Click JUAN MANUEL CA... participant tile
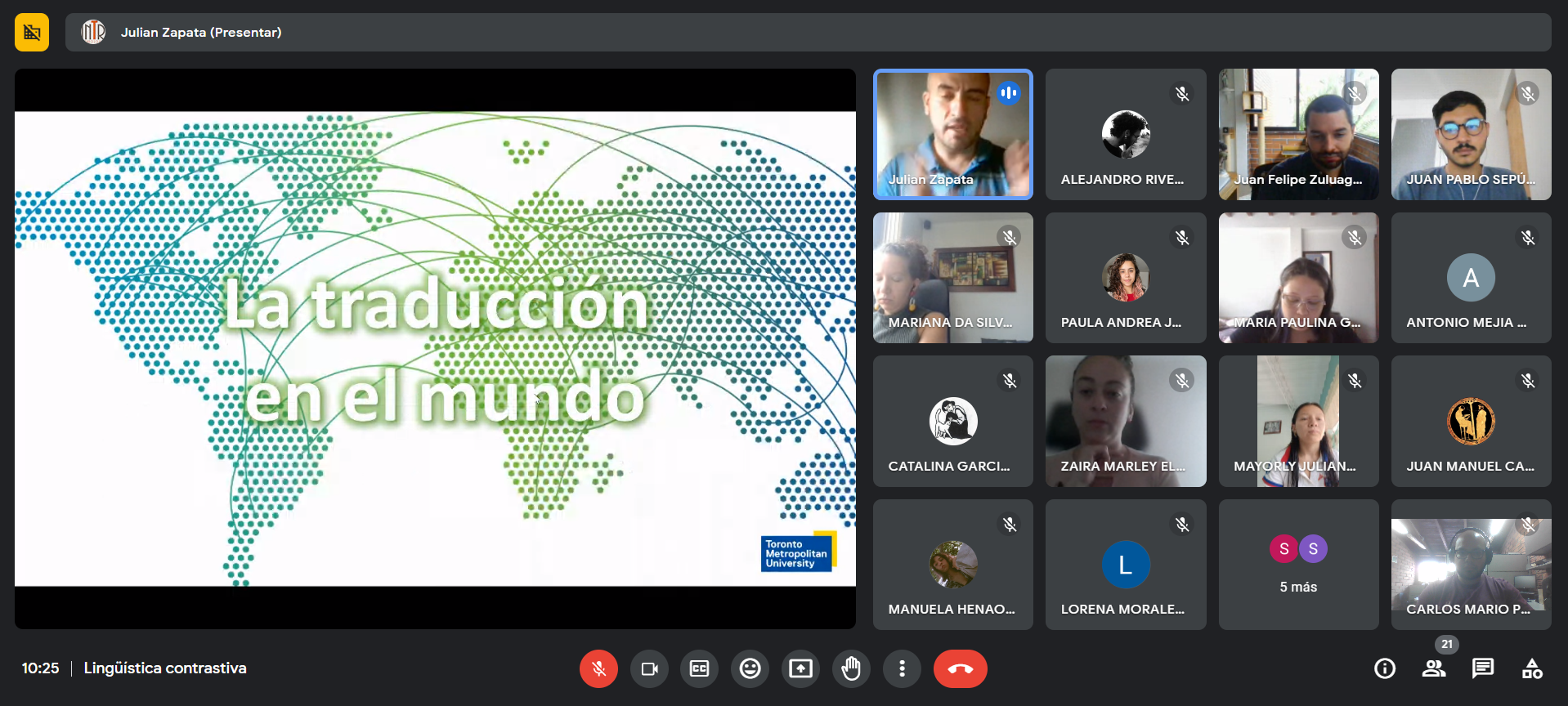Screen dimensions: 1568x706 [1471, 422]
